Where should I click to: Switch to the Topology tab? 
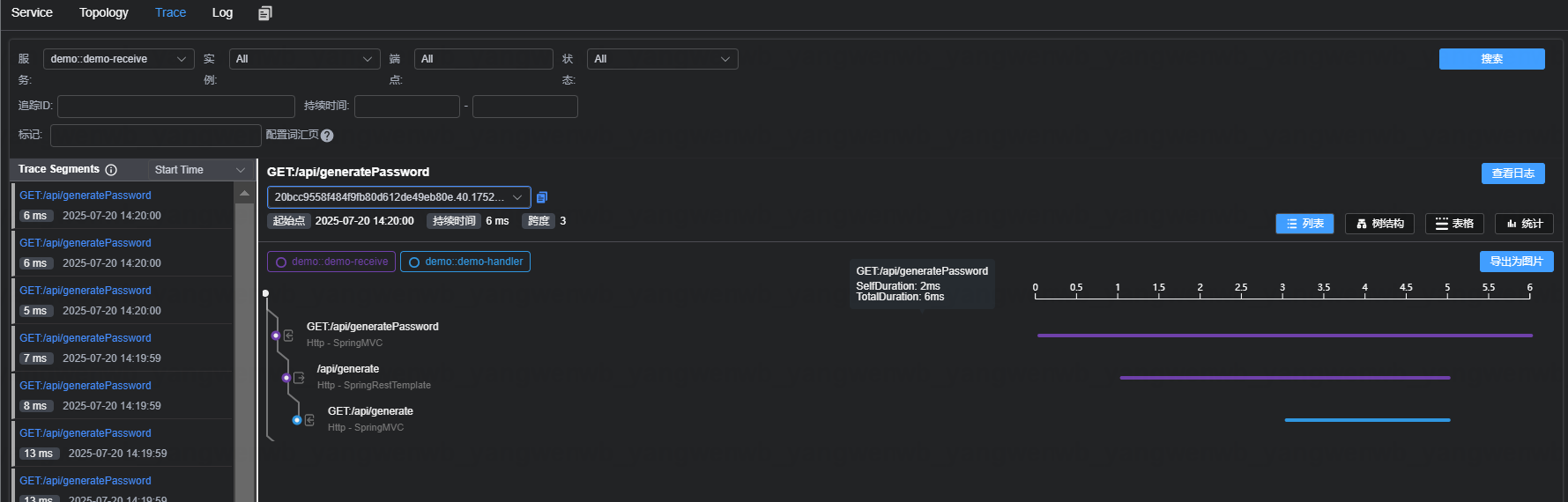point(104,12)
